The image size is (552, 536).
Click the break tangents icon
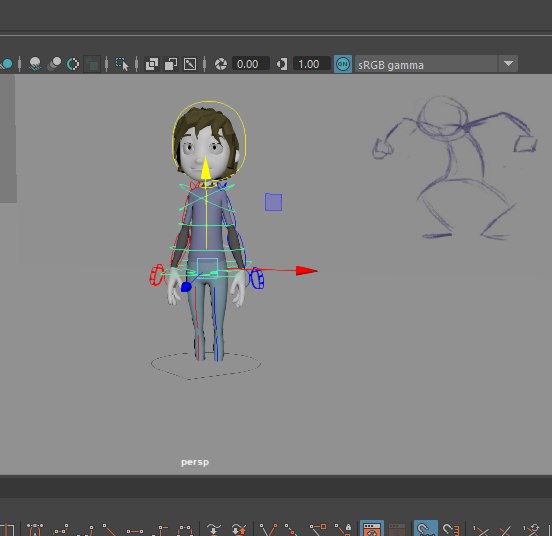tap(268, 529)
